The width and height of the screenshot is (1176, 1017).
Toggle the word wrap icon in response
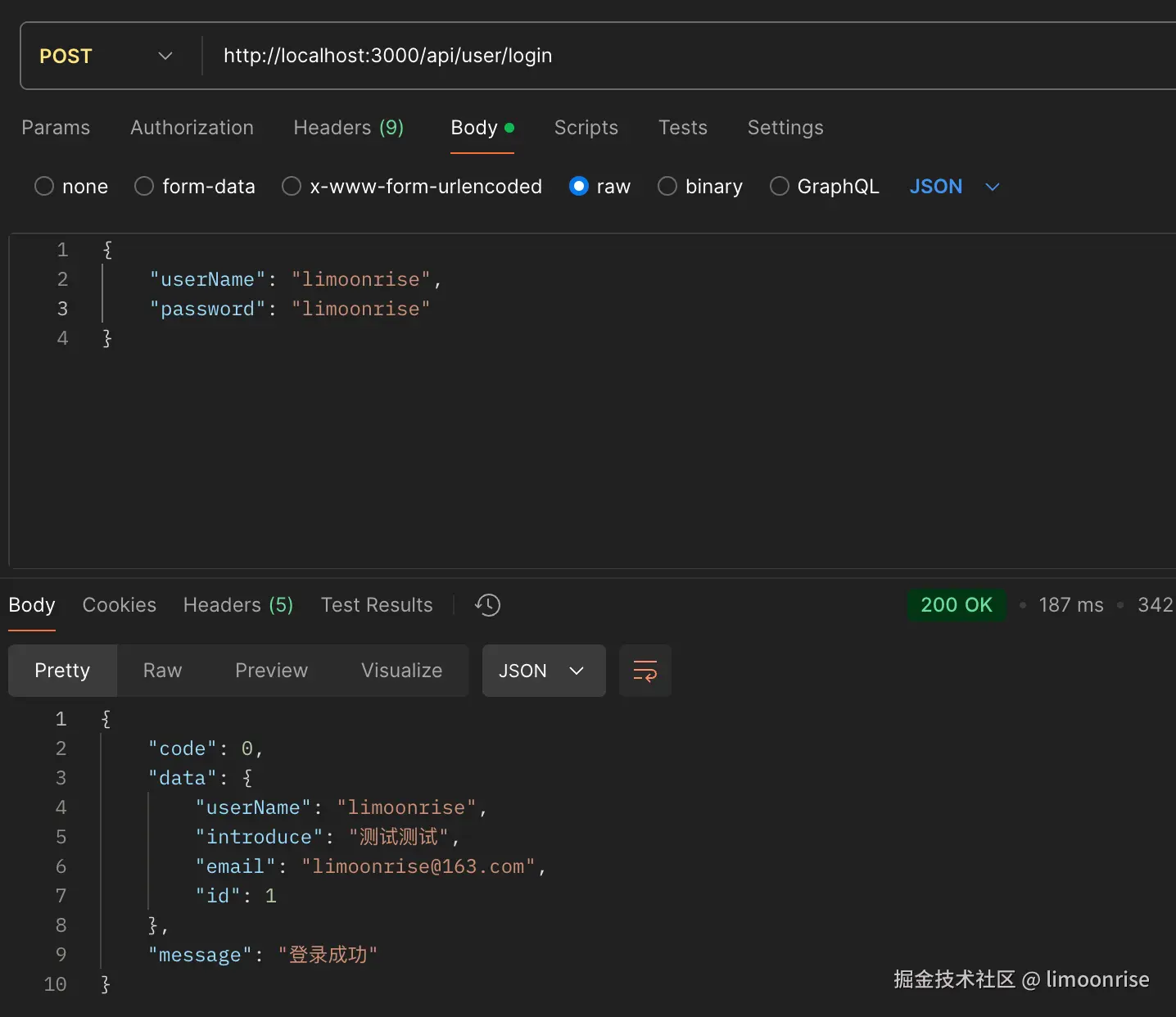645,671
